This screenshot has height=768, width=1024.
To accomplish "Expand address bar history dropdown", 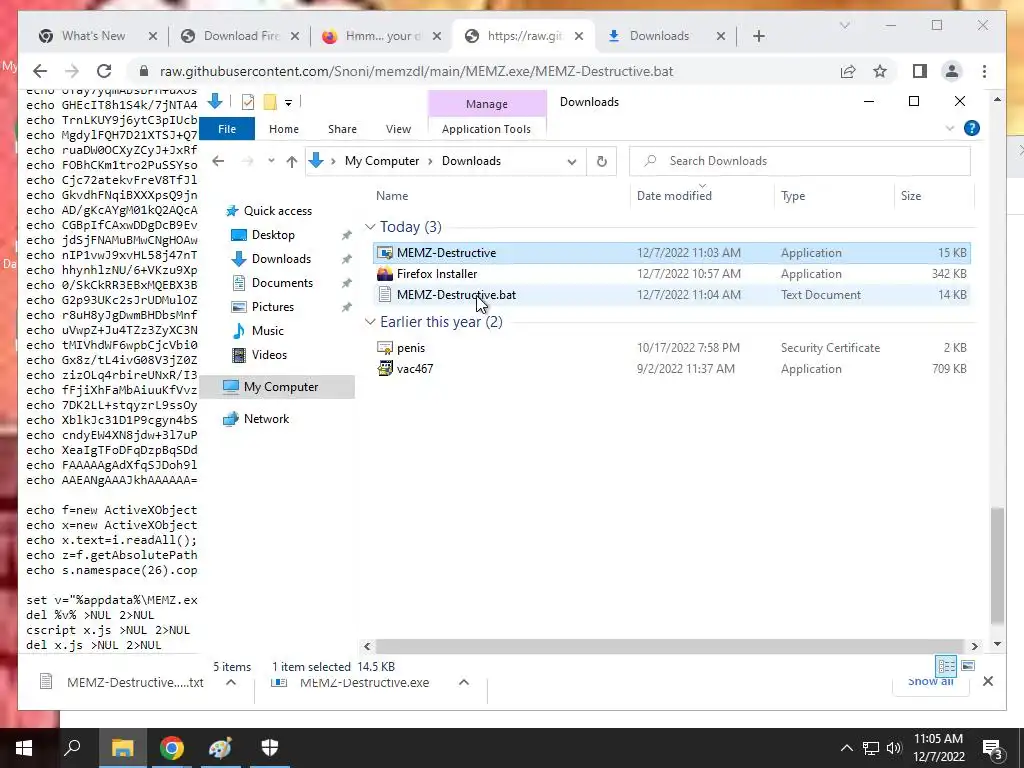I will (x=571, y=161).
